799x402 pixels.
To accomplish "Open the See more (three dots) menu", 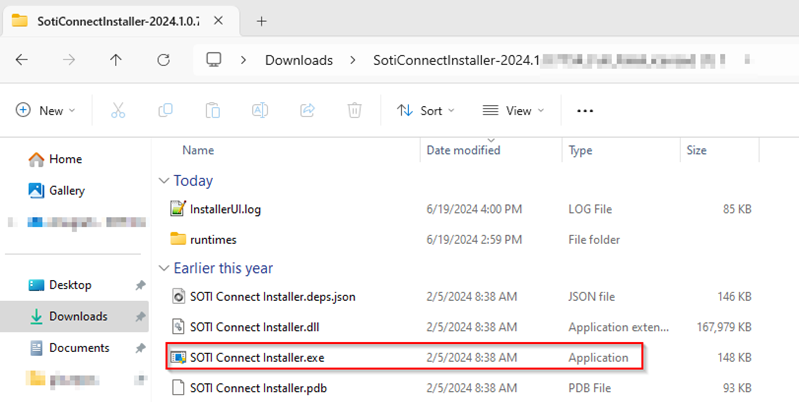I will click(585, 111).
